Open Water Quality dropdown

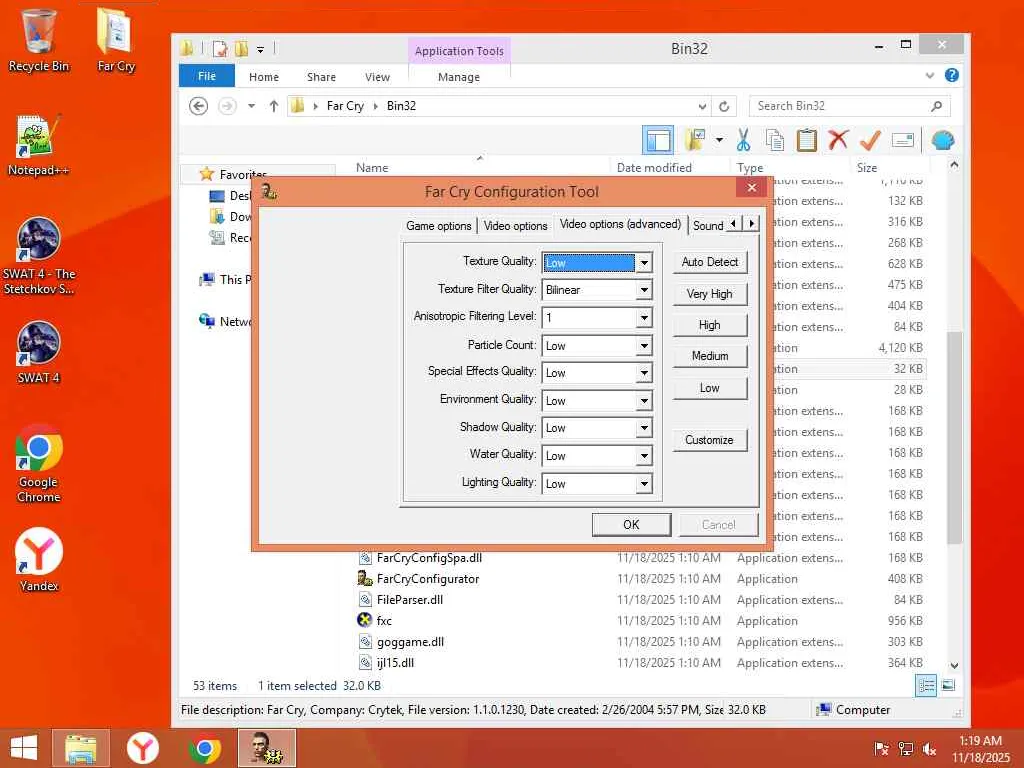point(644,456)
